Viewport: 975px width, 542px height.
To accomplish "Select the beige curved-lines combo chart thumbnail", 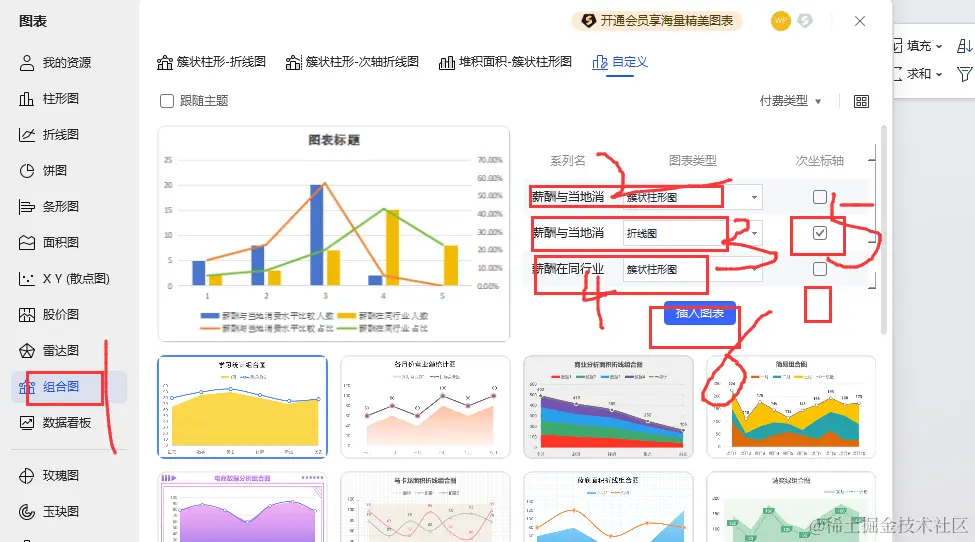I will pyautogui.click(x=425, y=507).
